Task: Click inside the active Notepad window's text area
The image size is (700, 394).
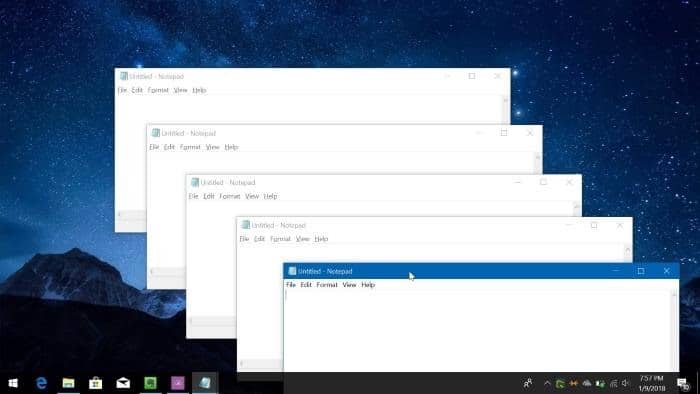Action: (478, 330)
